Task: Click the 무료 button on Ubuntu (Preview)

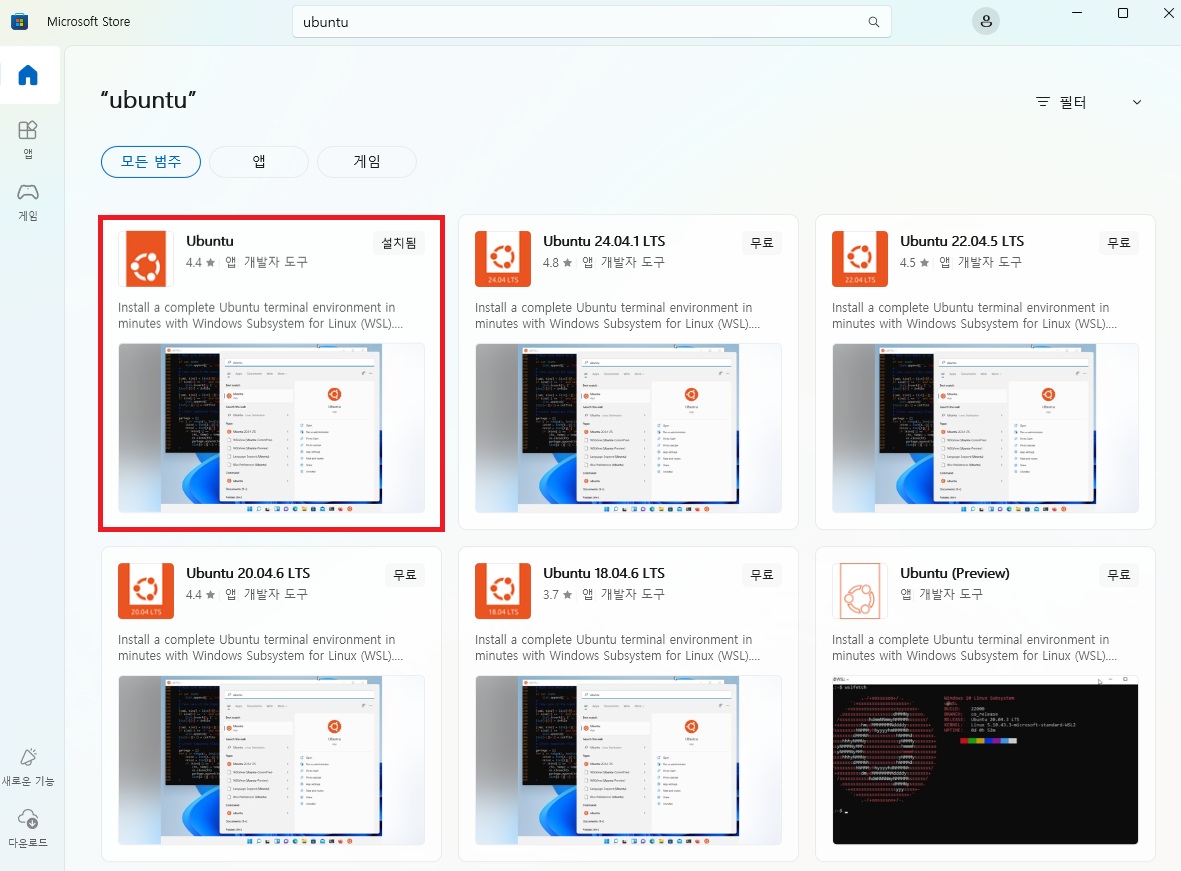Action: coord(1118,575)
